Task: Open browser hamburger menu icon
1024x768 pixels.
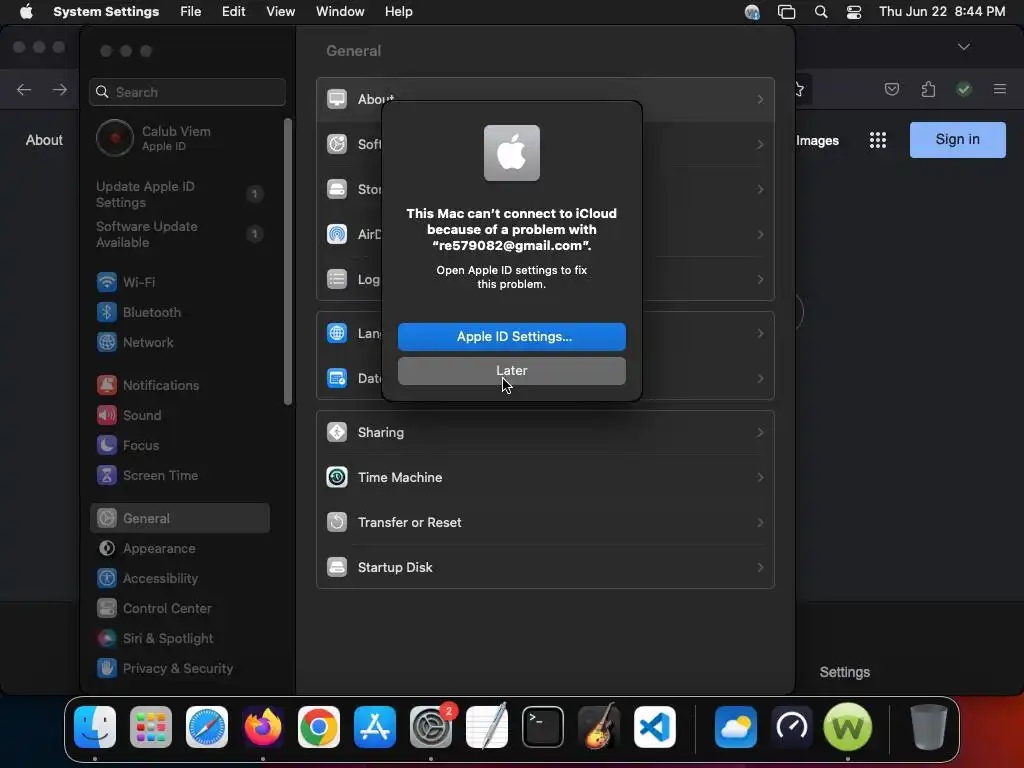Action: 999,89
